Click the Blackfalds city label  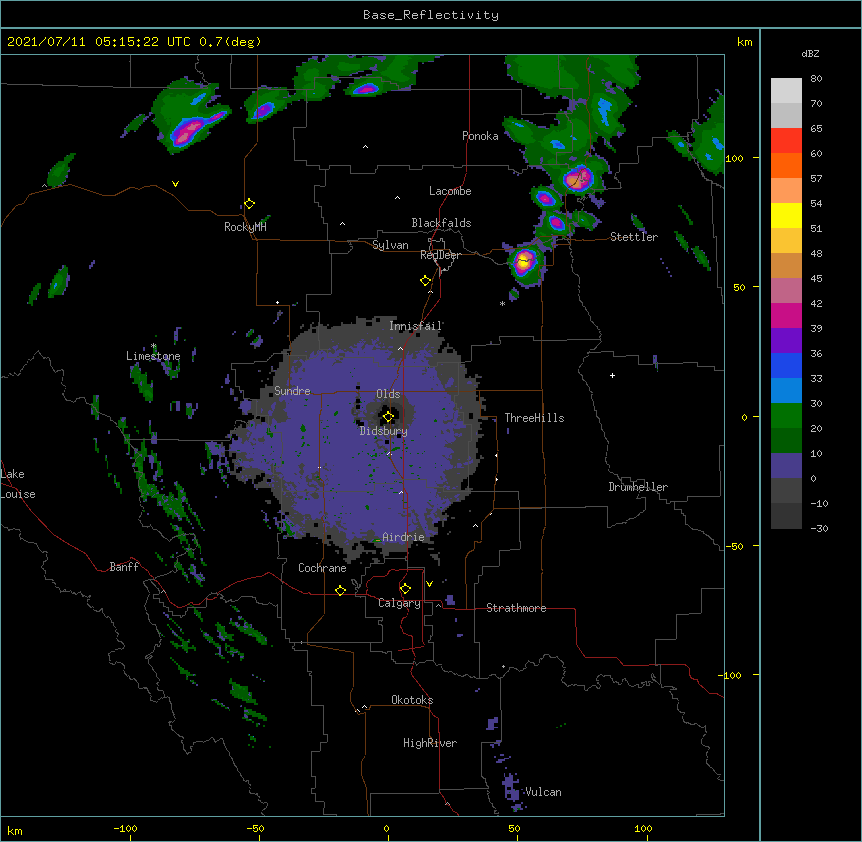point(441,223)
